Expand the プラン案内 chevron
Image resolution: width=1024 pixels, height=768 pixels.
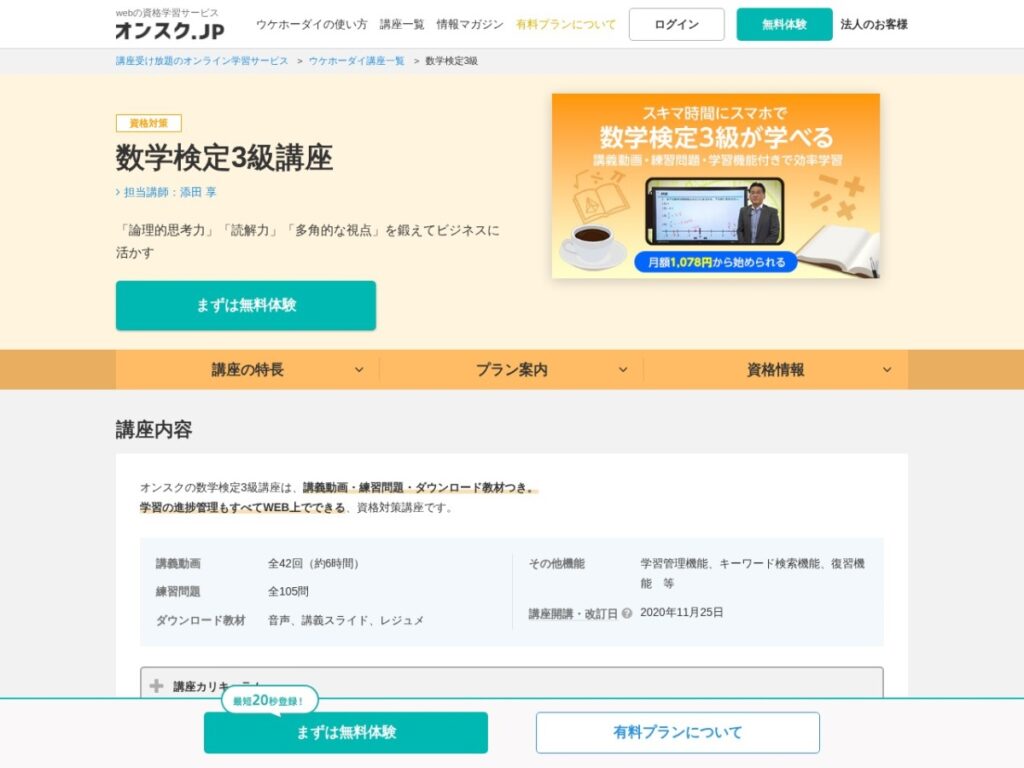[623, 370]
